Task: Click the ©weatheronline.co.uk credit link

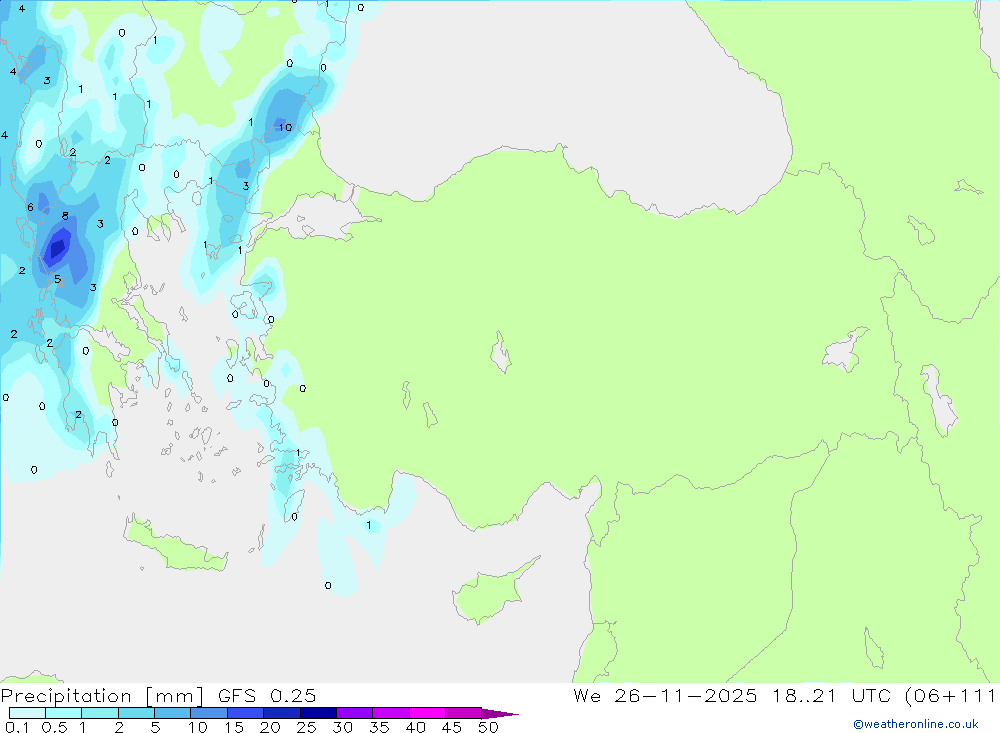Action: pyautogui.click(x=915, y=724)
